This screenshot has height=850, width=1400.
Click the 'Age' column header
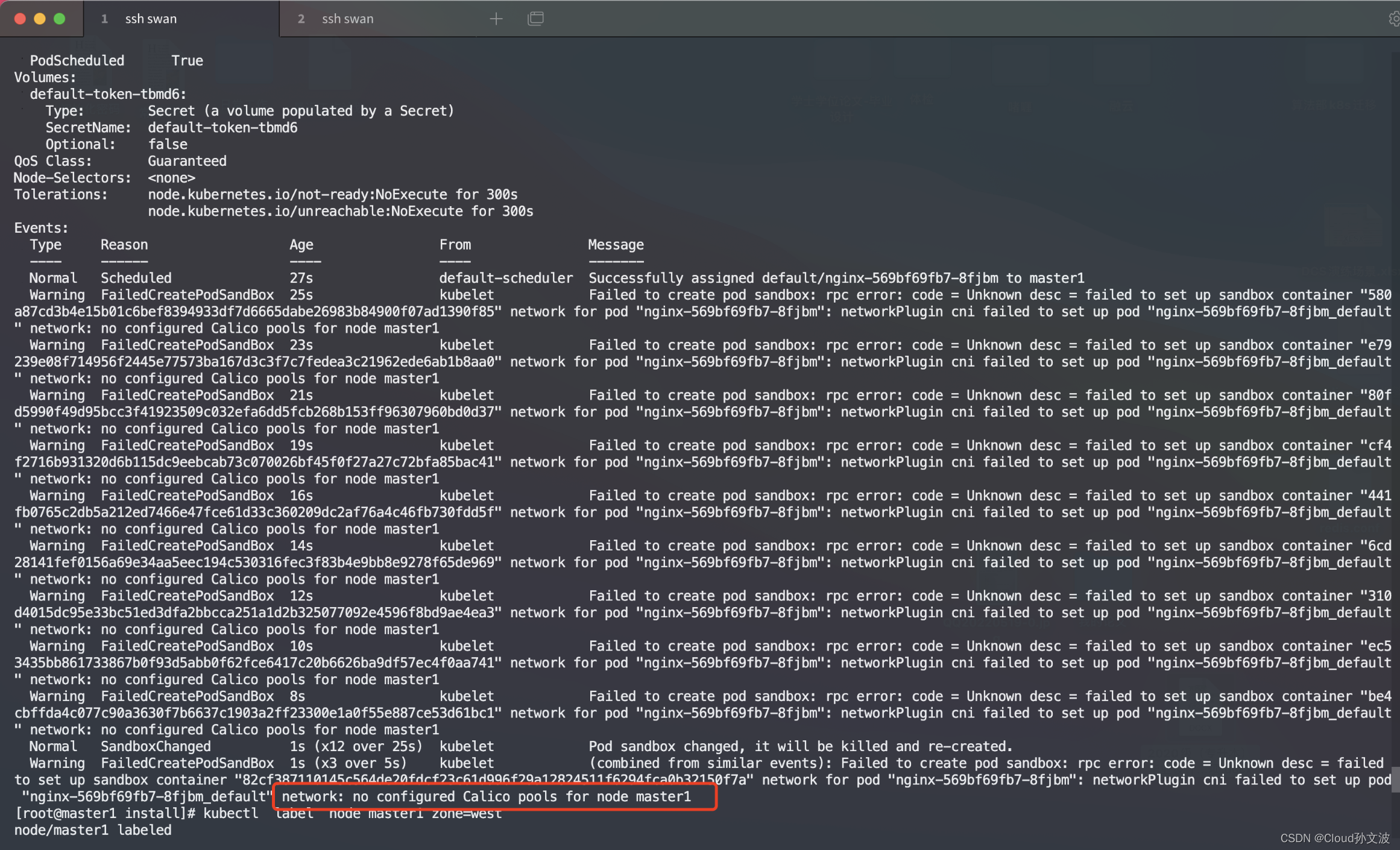pyautogui.click(x=301, y=245)
